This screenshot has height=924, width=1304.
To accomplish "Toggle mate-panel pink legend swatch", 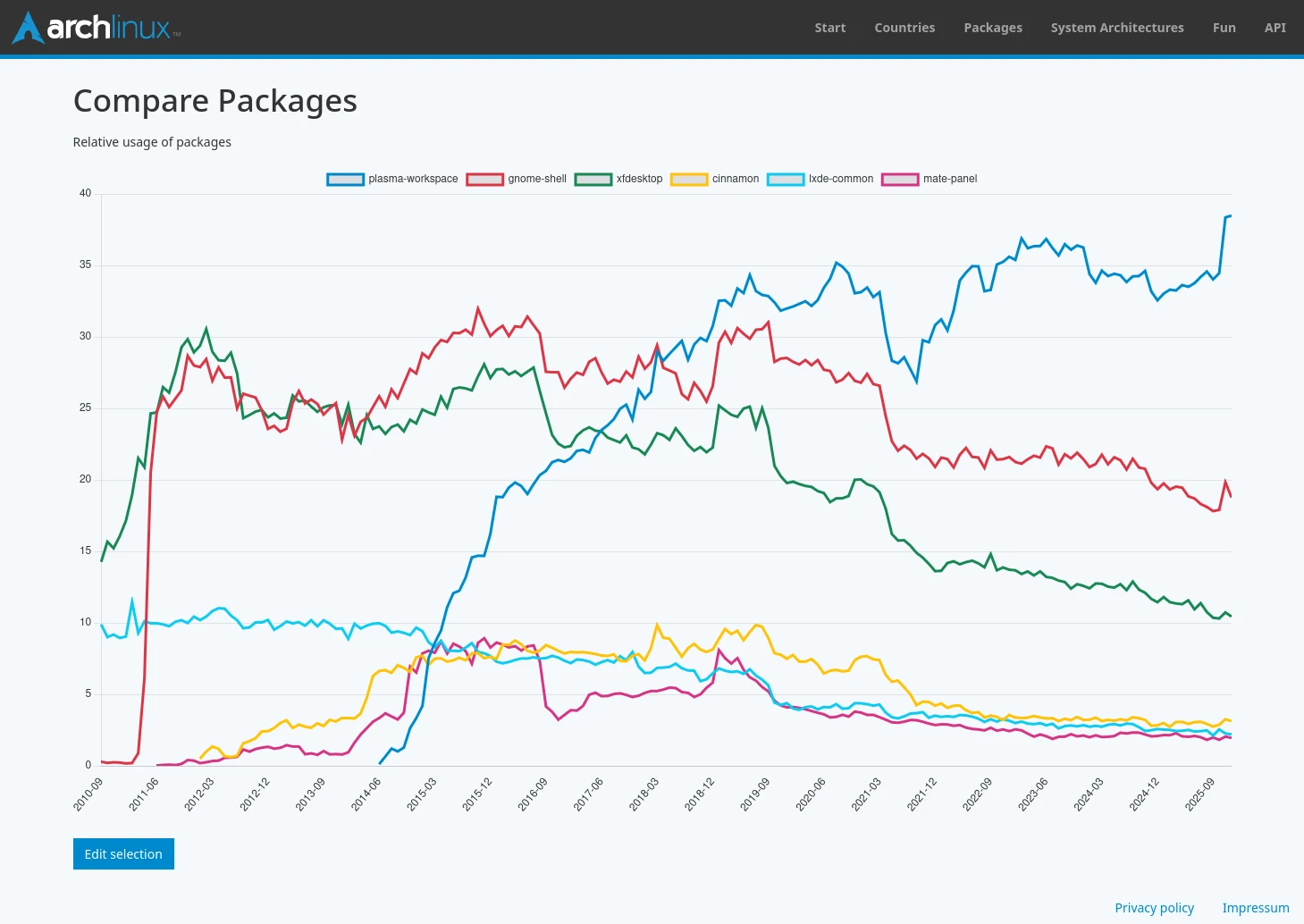I will [900, 179].
